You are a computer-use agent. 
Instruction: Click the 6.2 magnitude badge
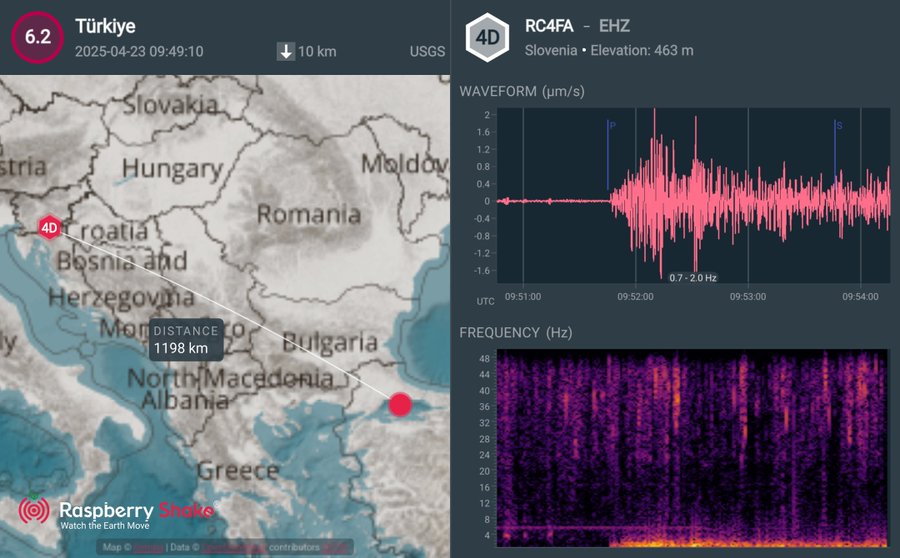37,37
